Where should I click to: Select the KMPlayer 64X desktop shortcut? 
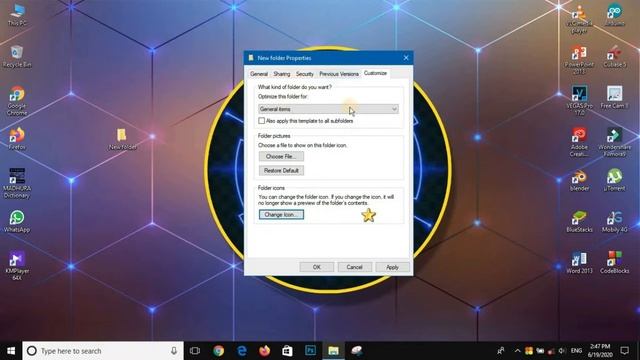(x=17, y=266)
